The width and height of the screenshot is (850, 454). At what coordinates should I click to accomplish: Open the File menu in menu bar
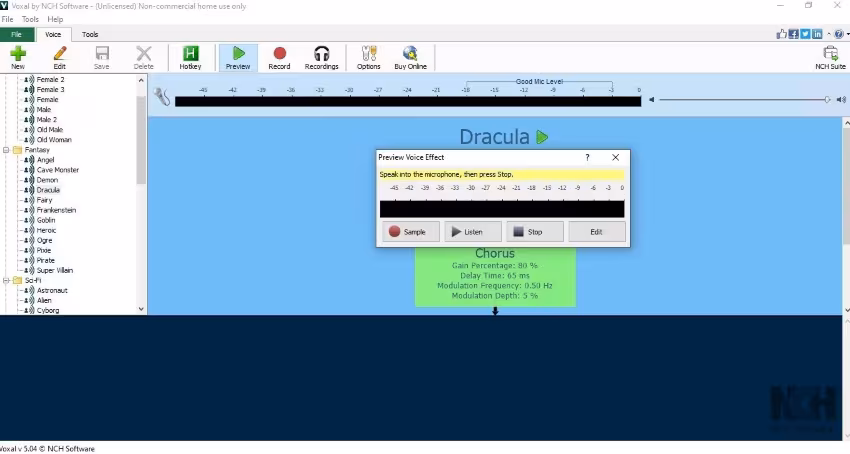7,19
